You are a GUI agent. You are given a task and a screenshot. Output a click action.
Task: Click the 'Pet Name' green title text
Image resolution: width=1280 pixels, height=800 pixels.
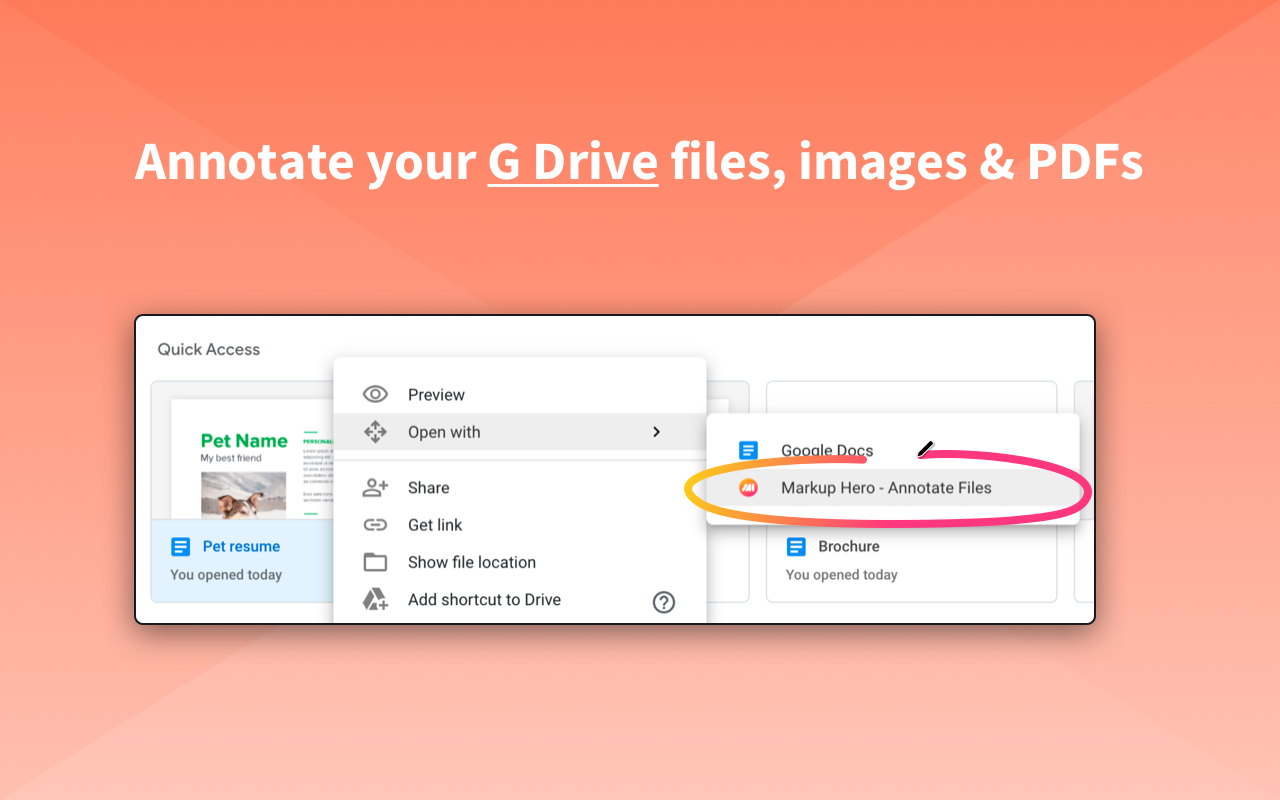[x=244, y=440]
